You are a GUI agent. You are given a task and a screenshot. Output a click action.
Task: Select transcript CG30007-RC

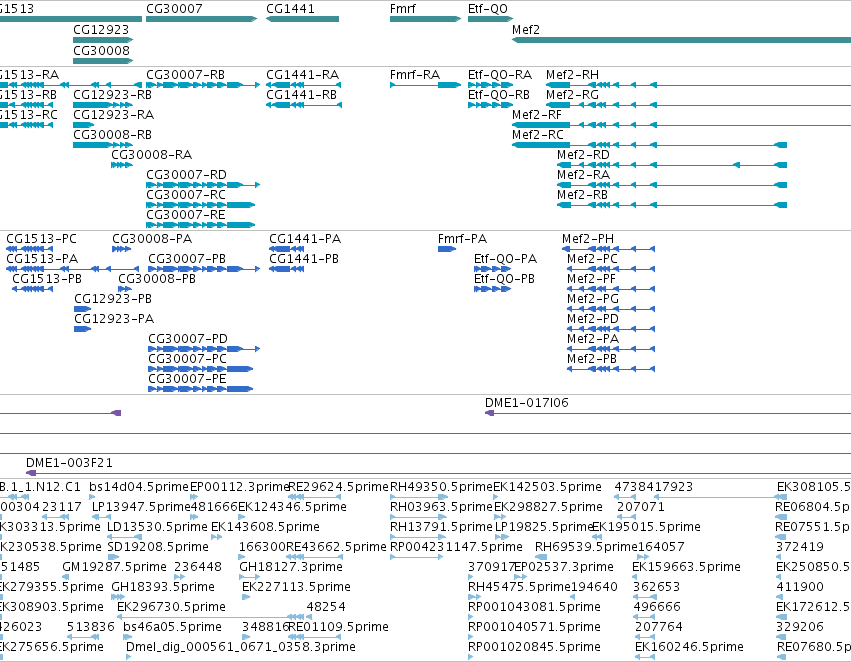186,195
